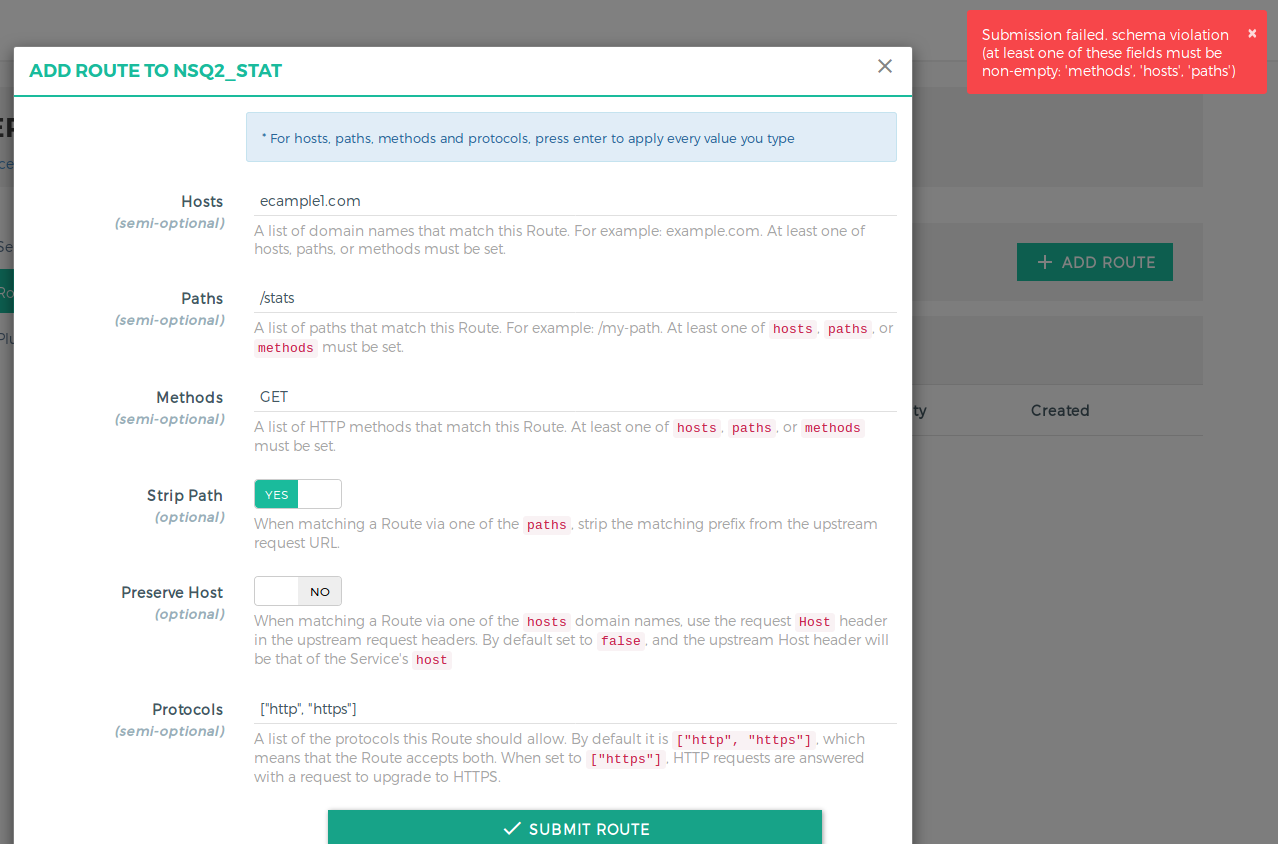1278x844 pixels.
Task: Click the Strip Path label
Action: pyautogui.click(x=185, y=495)
